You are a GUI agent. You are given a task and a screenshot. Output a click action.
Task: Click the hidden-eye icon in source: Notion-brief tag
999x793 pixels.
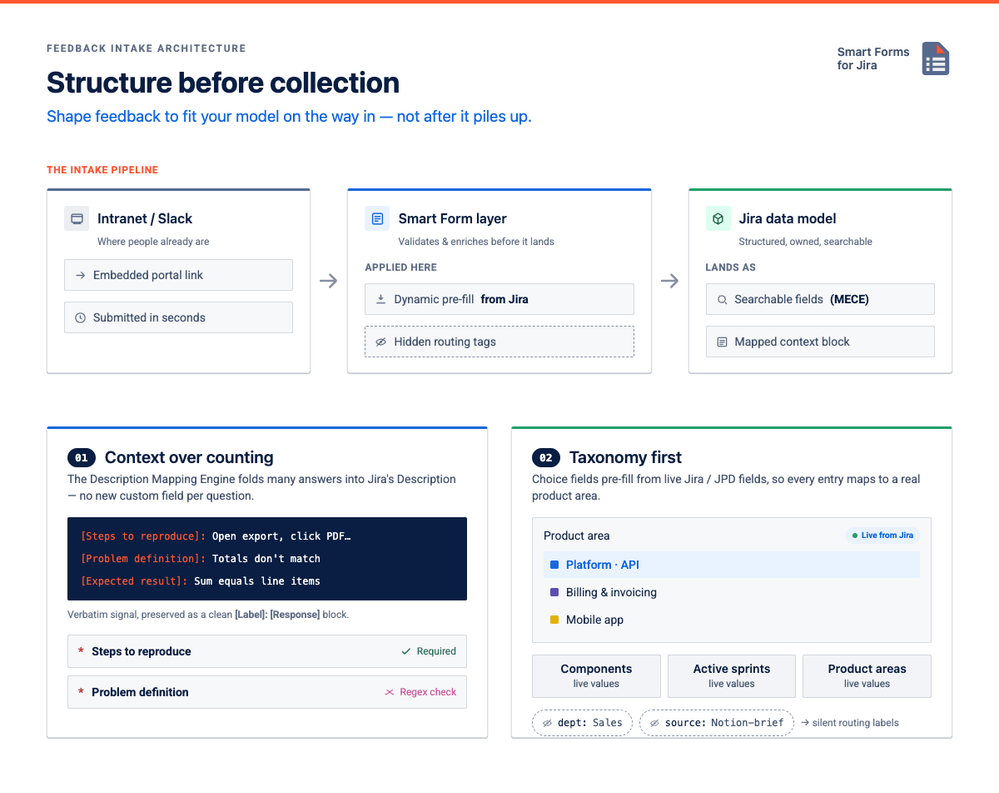(654, 723)
